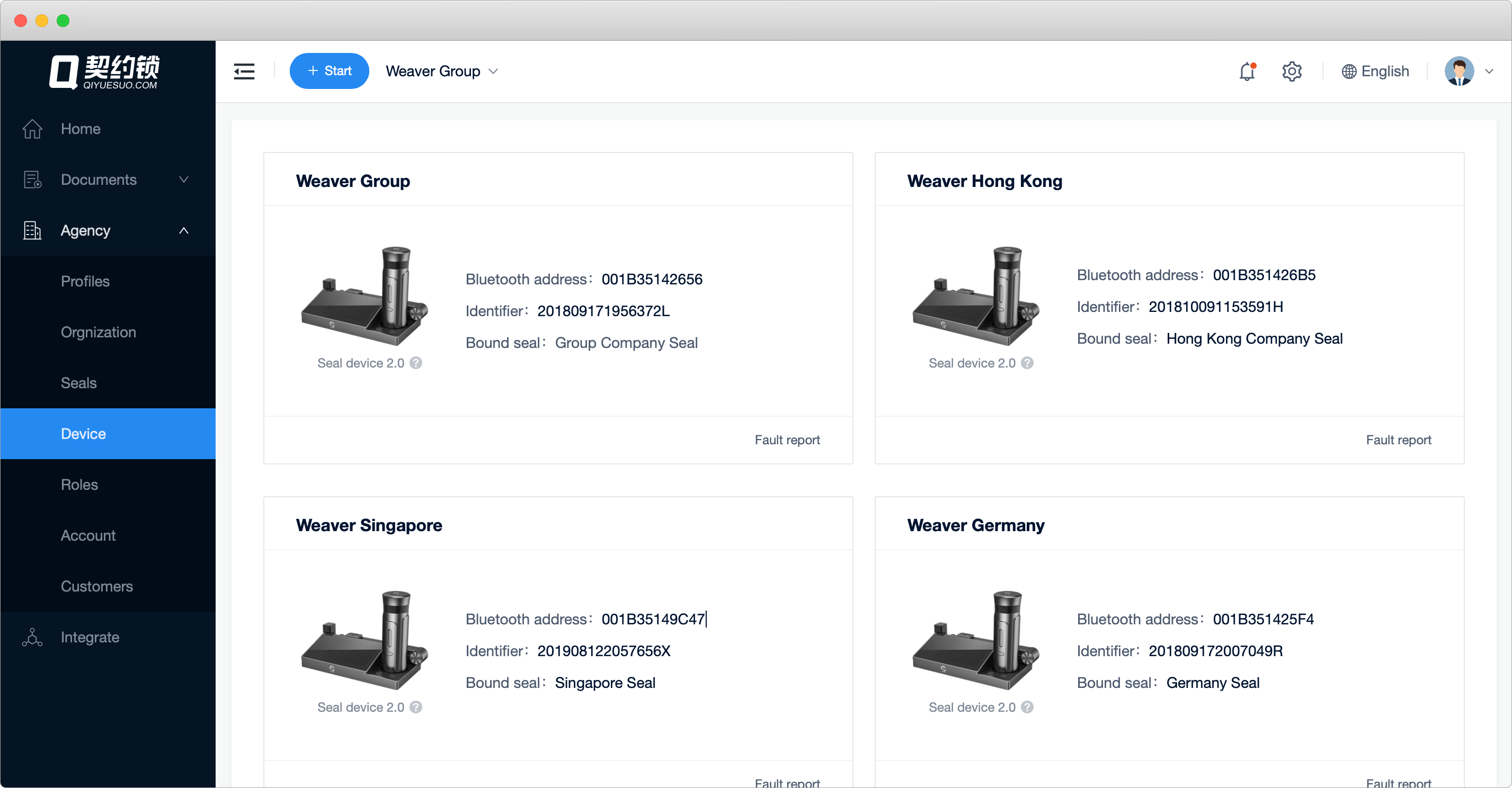This screenshot has width=1512, height=788.
Task: Expand the Documents menu chevron
Action: pyautogui.click(x=184, y=180)
